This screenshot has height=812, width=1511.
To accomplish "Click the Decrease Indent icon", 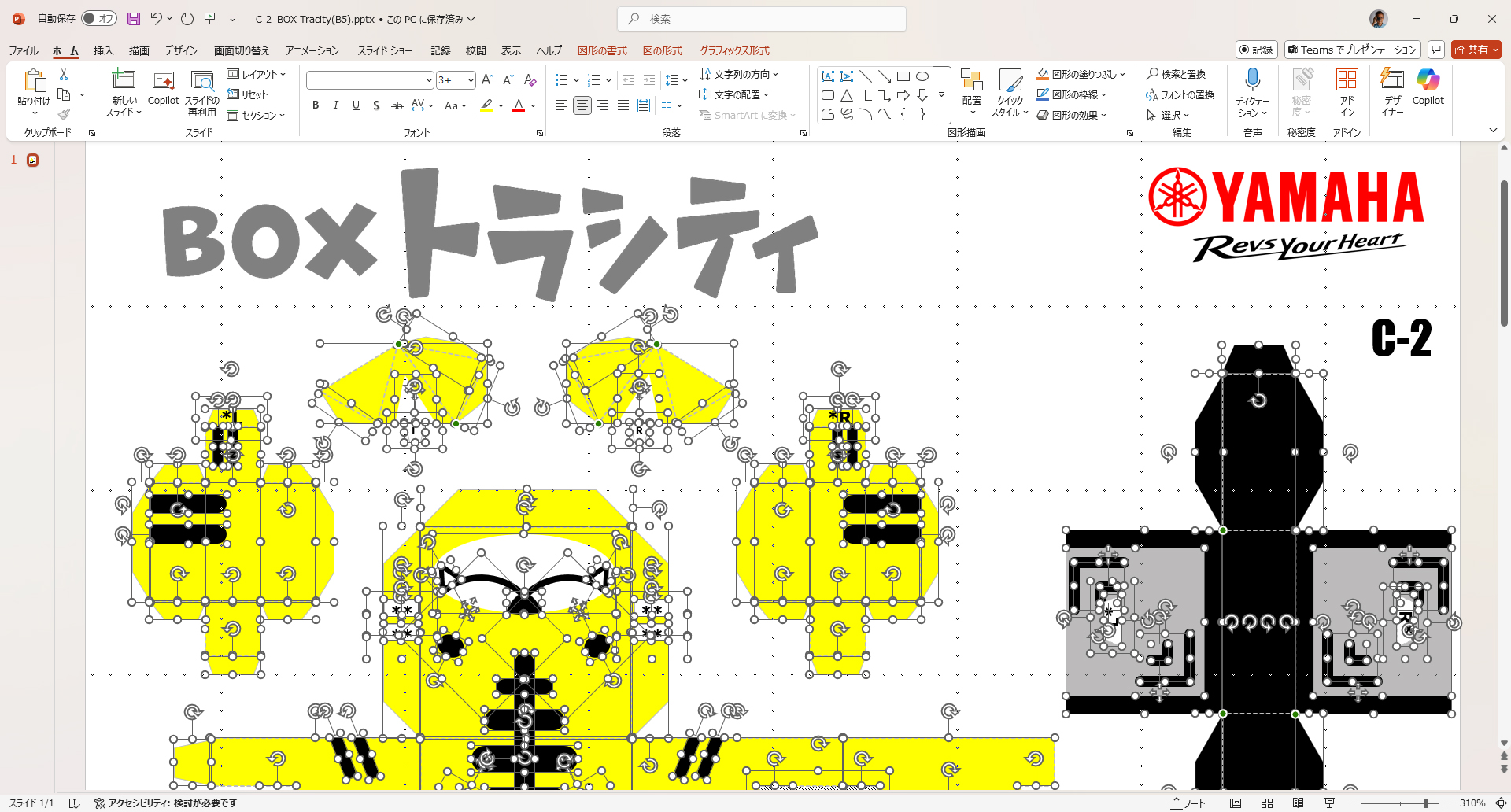I will [629, 80].
